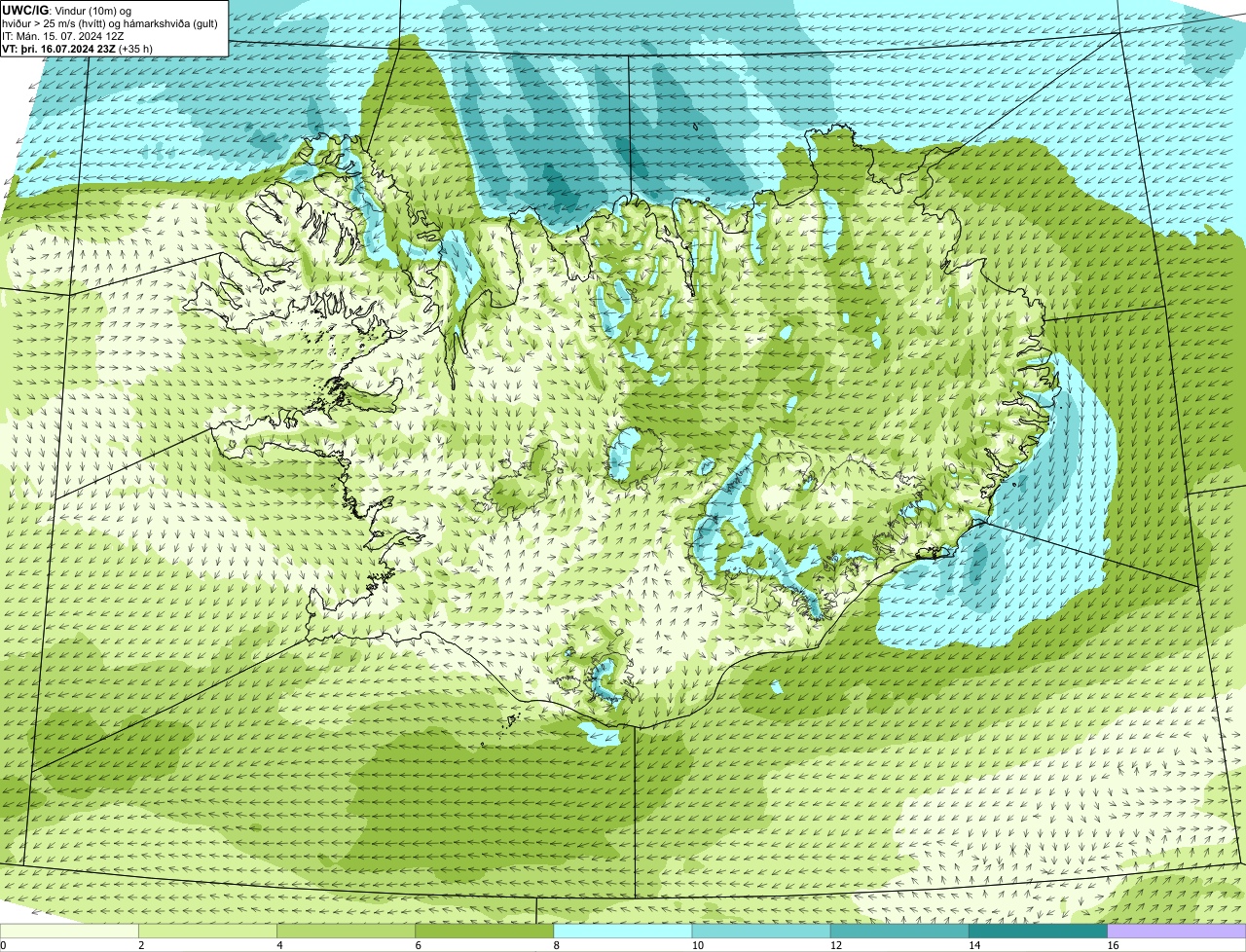Viewport: 1246px width, 952px height.
Task: Click the '6' tick label on the scale
Action: coord(418,945)
